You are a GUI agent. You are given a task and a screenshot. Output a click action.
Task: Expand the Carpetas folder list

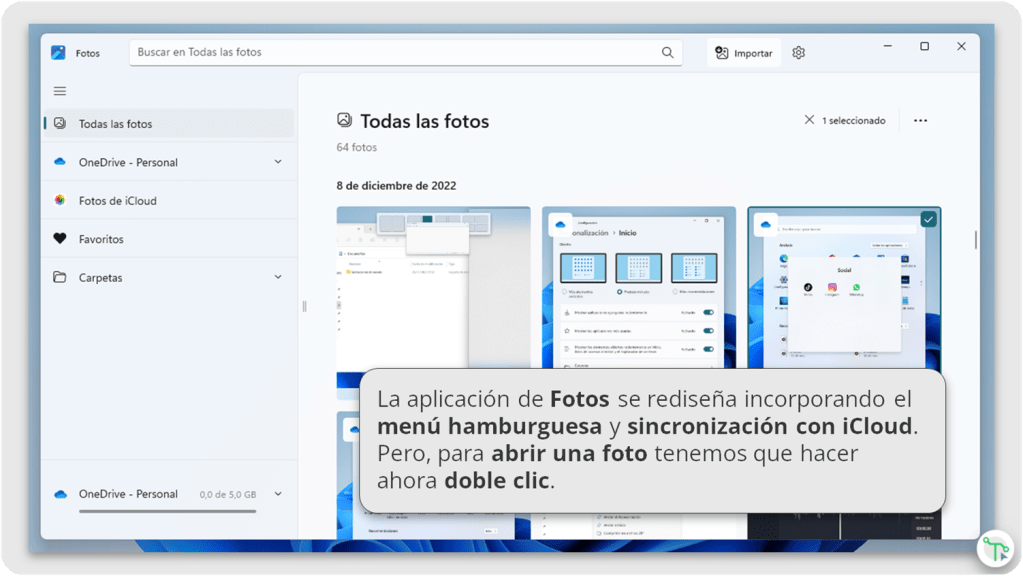[278, 278]
